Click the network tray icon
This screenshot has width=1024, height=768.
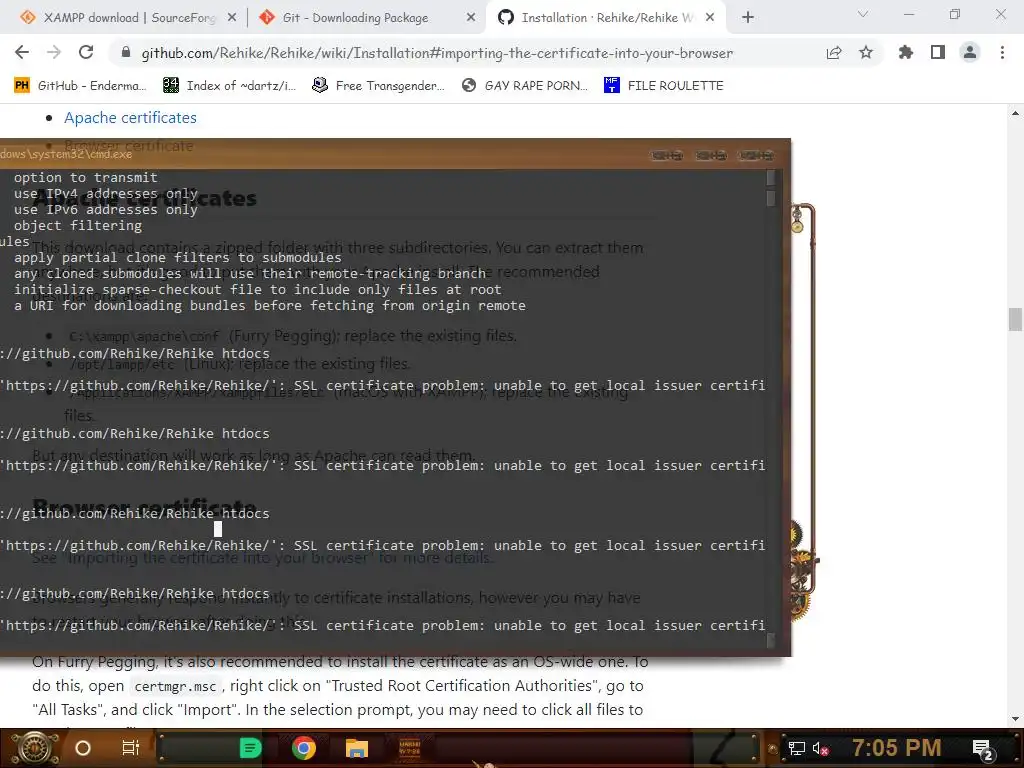coord(796,748)
